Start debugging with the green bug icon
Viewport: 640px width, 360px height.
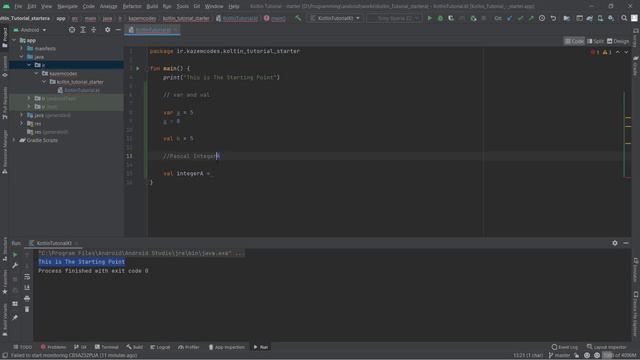coord(440,18)
